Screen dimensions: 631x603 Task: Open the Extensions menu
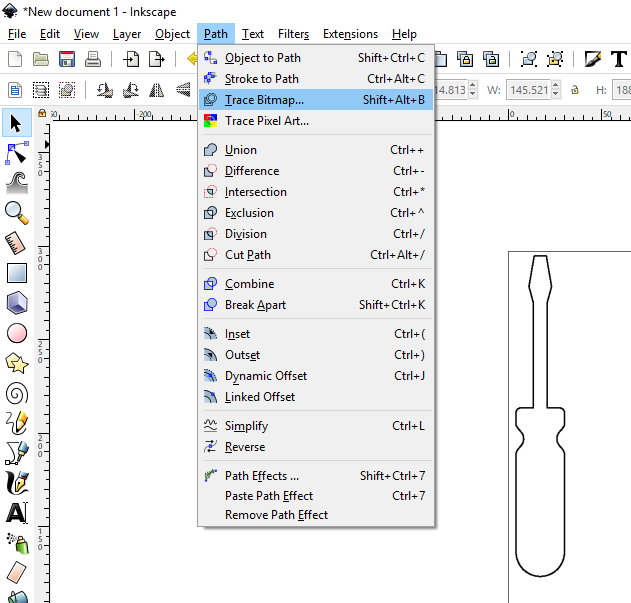tap(350, 34)
